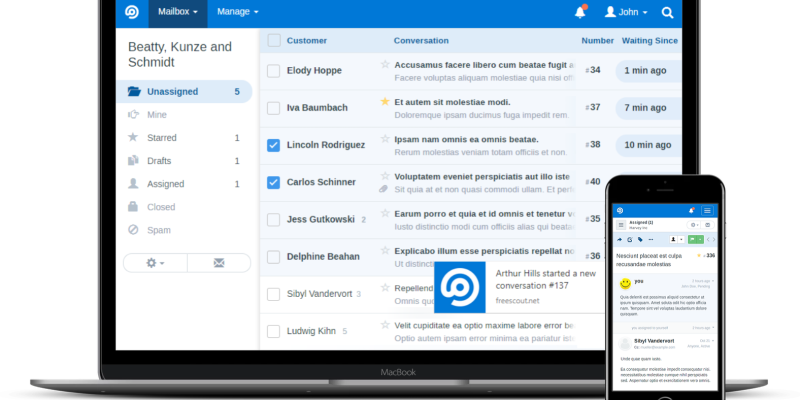Viewport: 800px width, 400px height.
Task: Open the notifications bell in the laptop navbar
Action: tap(581, 12)
